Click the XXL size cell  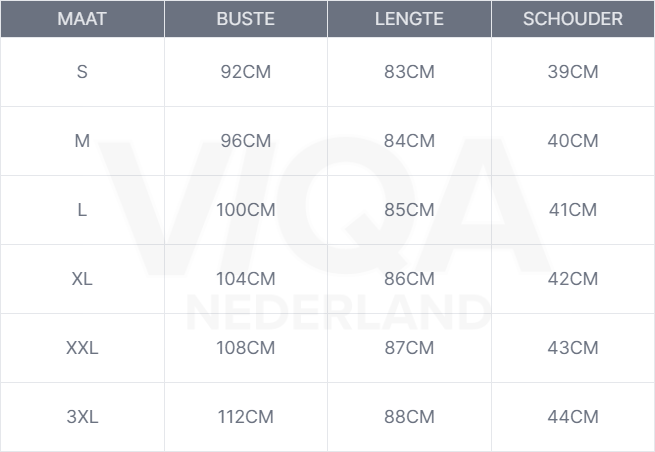coord(82,348)
